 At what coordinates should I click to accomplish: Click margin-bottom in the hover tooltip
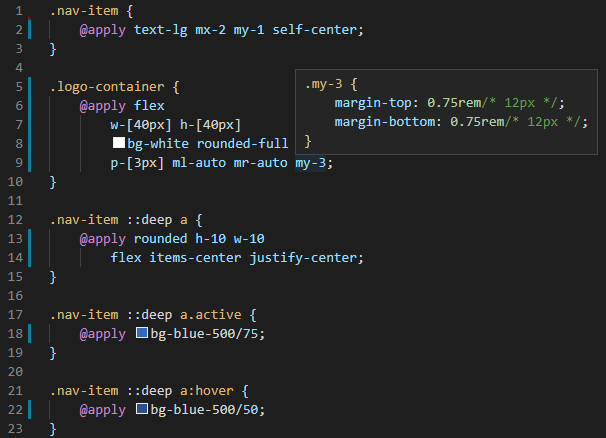pyautogui.click(x=389, y=122)
